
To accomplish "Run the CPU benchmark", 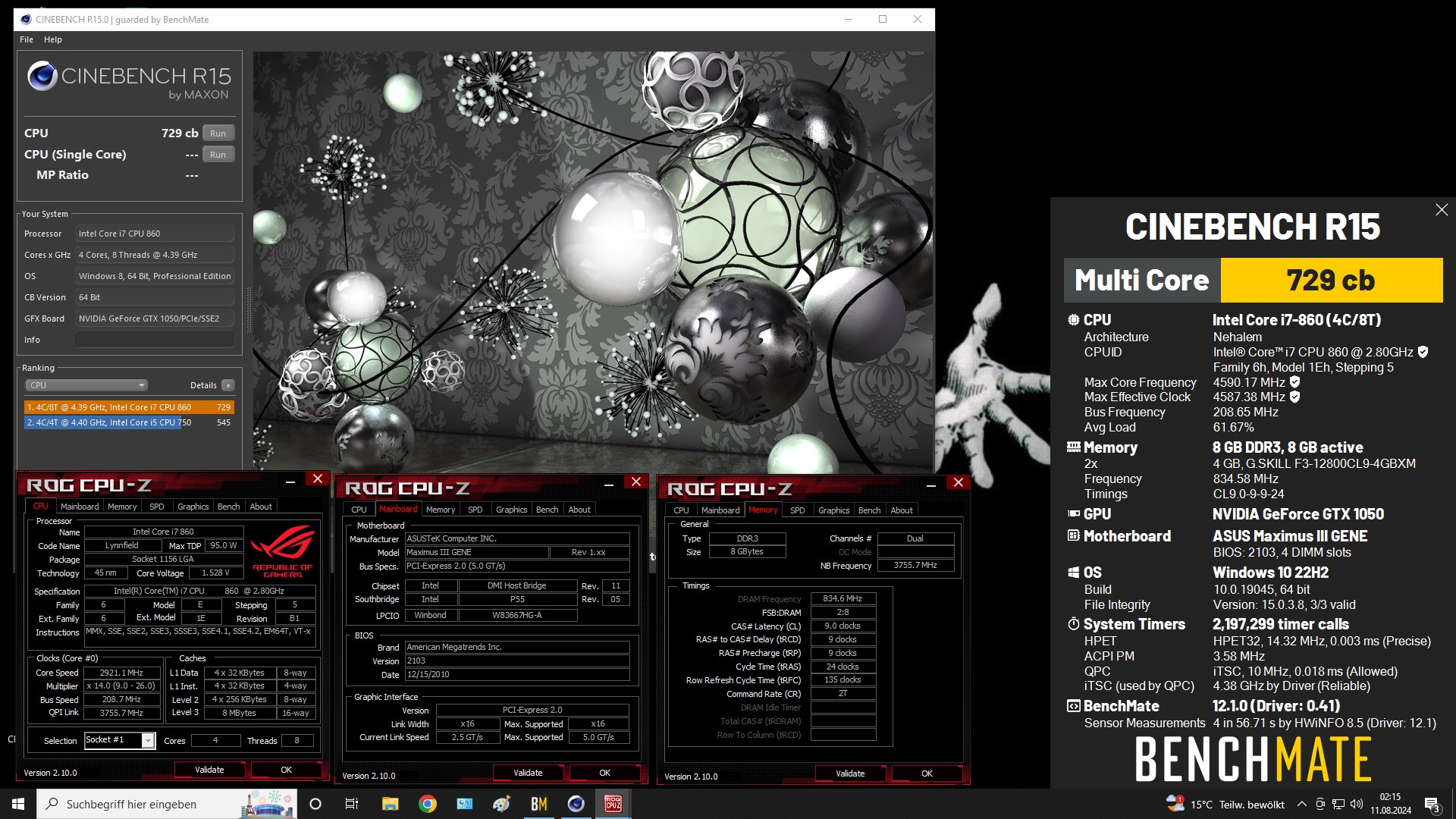I will click(x=218, y=133).
